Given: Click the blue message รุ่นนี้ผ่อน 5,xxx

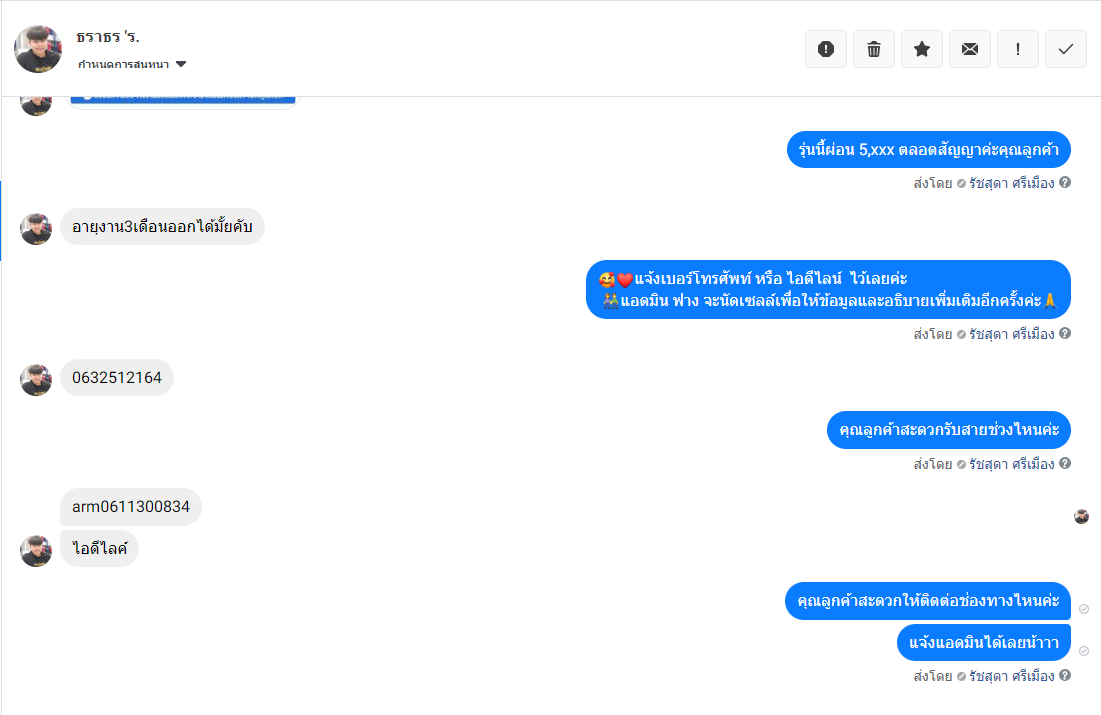Looking at the screenshot, I should [x=928, y=150].
